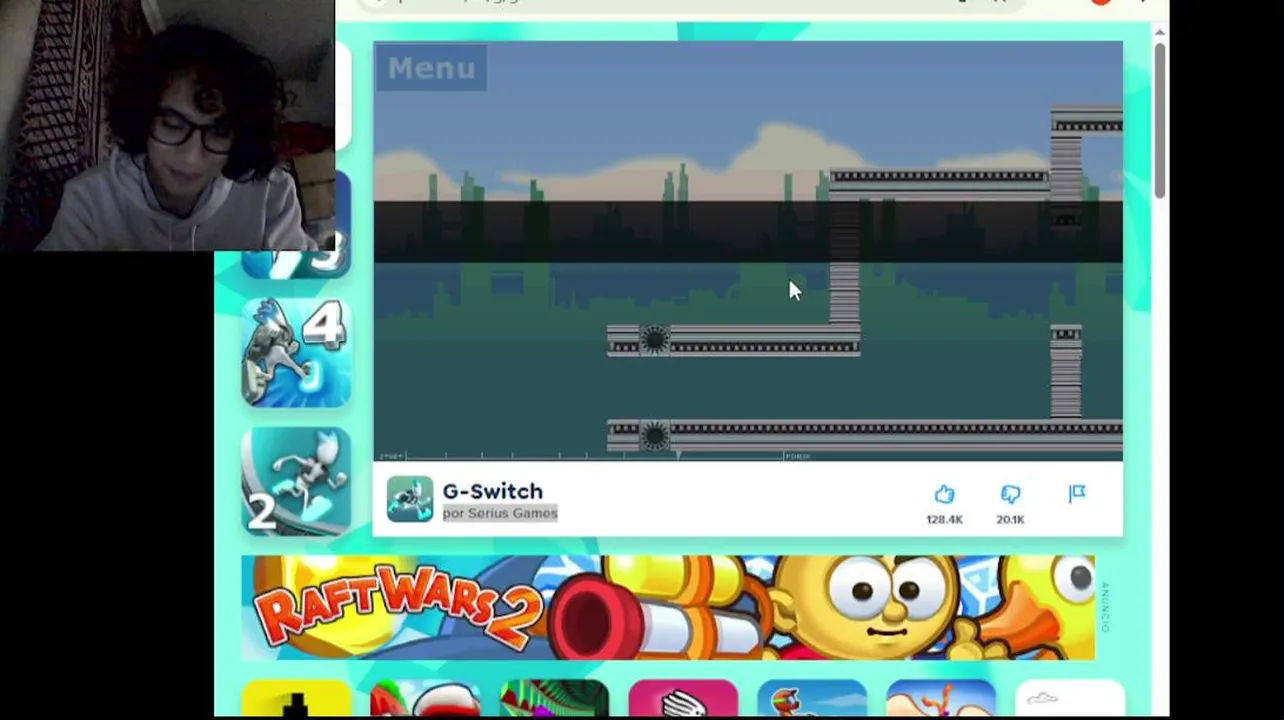Report the game with the flag icon
The height and width of the screenshot is (720, 1284).
(1077, 493)
